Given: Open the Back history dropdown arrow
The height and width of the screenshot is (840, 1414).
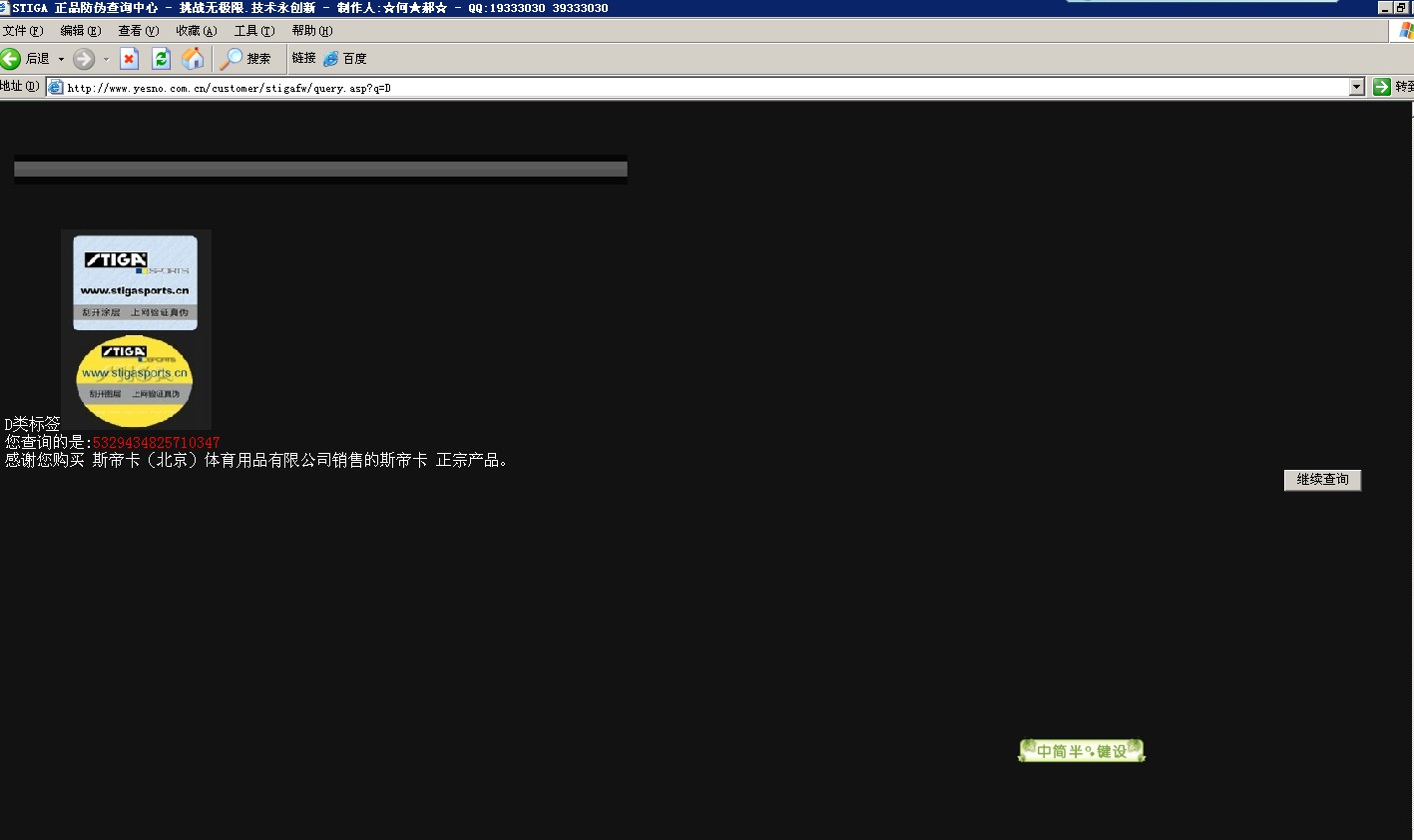Looking at the screenshot, I should 61,59.
